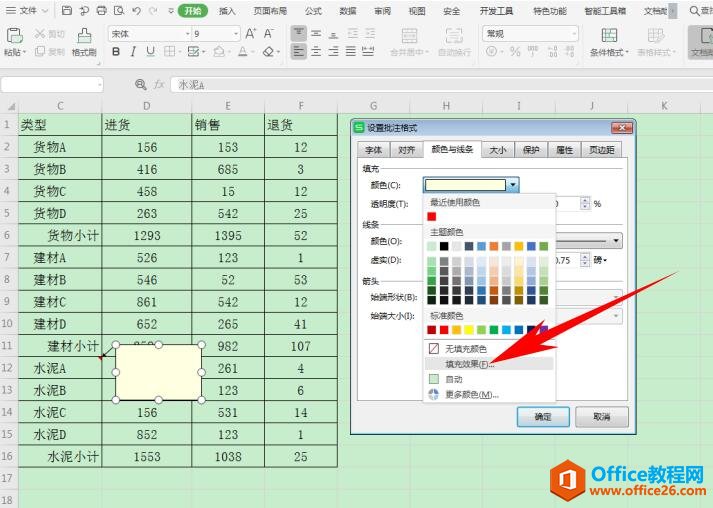713x508 pixels.
Task: Open the font size dropdown showing 9
Action: click(236, 34)
